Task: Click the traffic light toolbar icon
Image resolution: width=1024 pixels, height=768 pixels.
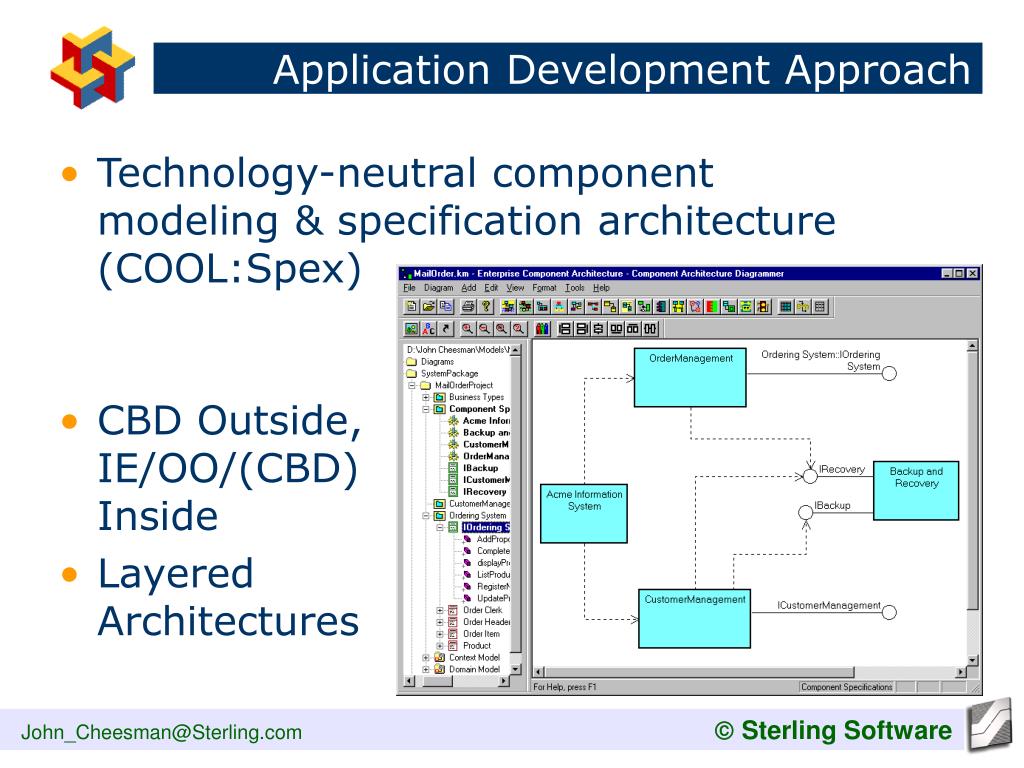Action: click(x=763, y=306)
